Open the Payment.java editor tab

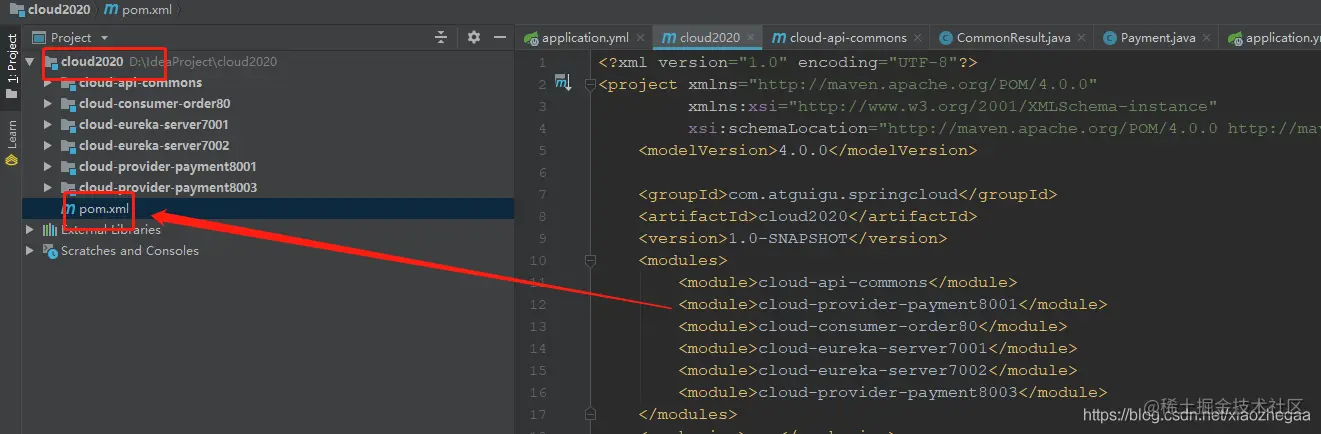[1158, 38]
